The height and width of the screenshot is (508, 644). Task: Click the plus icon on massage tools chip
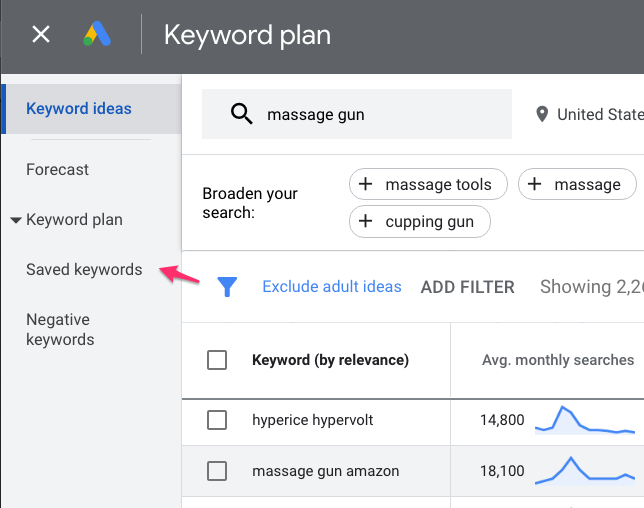[x=366, y=184]
